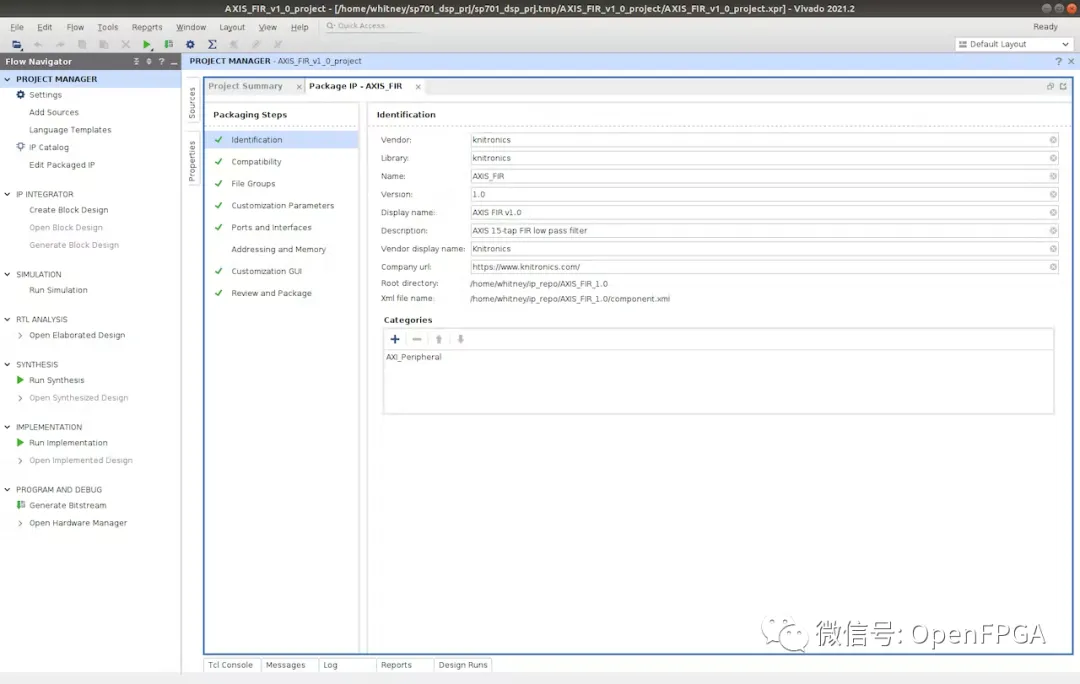
Task: Focus the Description input field
Action: [x=764, y=231]
